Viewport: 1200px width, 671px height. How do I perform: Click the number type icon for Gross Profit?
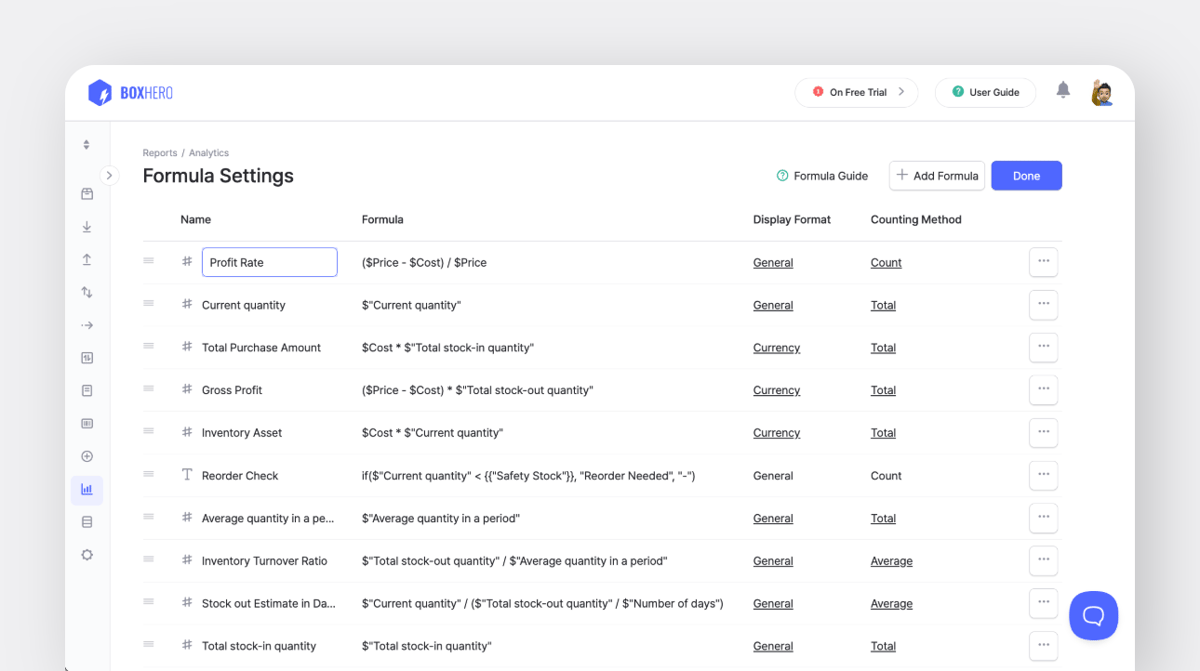point(187,389)
